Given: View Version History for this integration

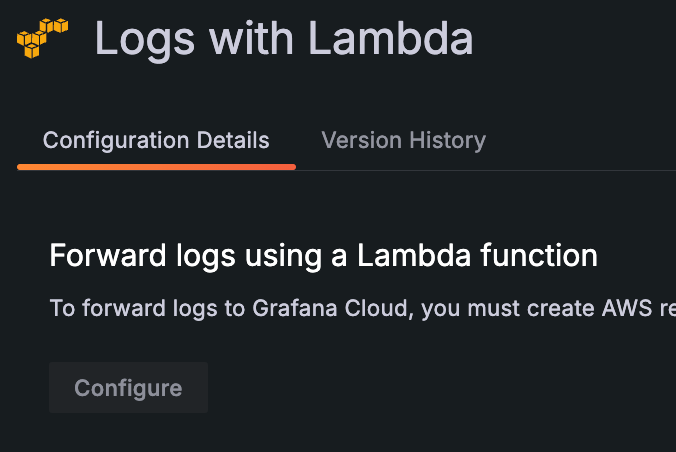Looking at the screenshot, I should click(x=403, y=140).
